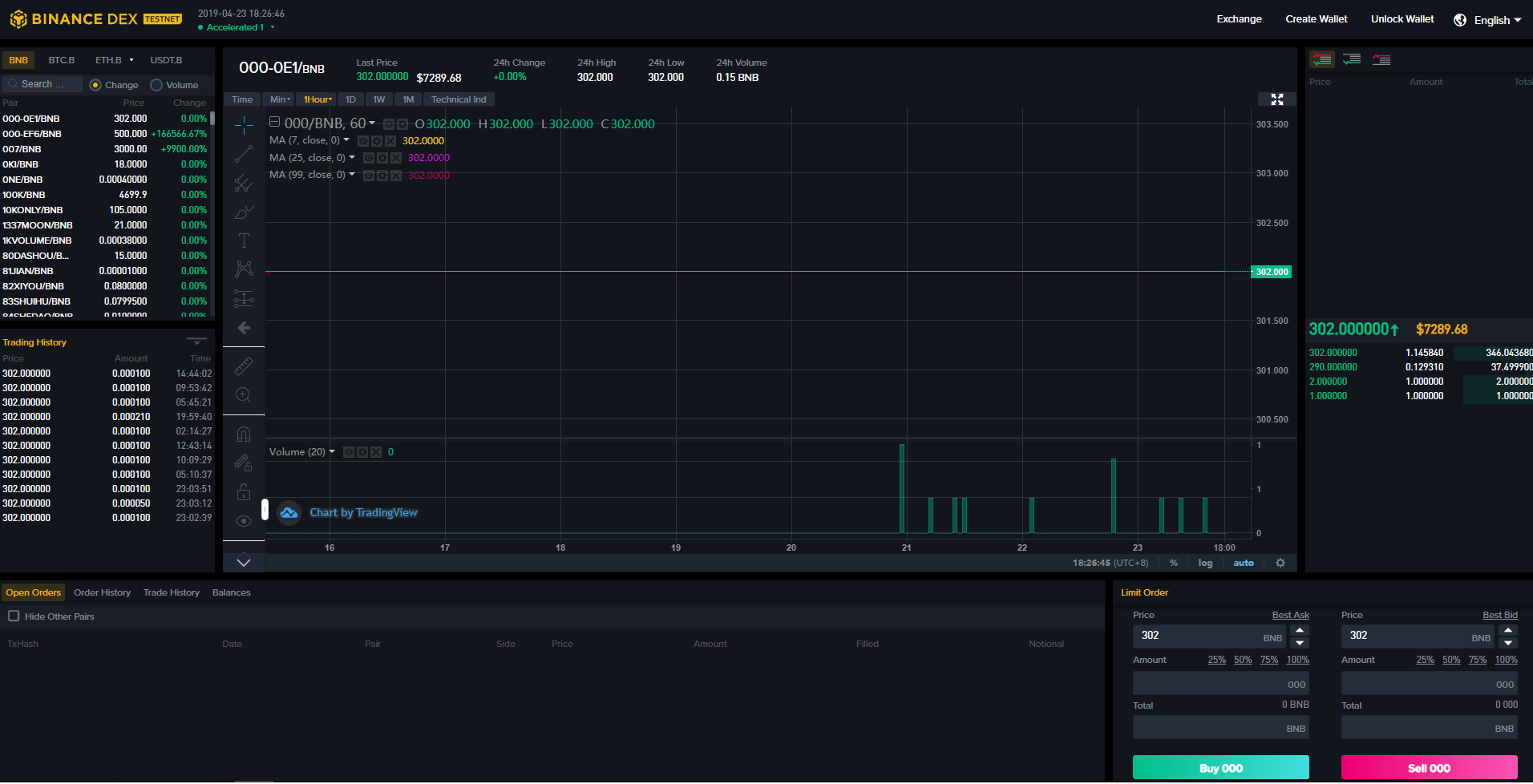
Task: Click the fullscreen chart expand icon
Action: [x=1277, y=99]
